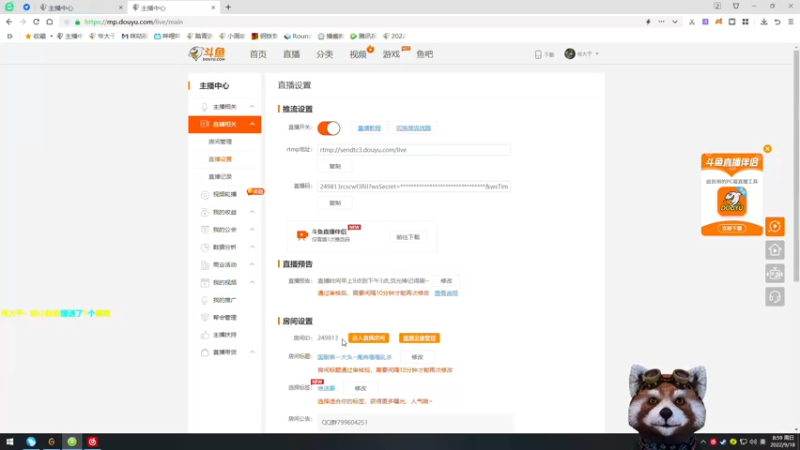Open the blue live tutorial link beside the switch
Viewport: 800px width, 450px height.
369,128
